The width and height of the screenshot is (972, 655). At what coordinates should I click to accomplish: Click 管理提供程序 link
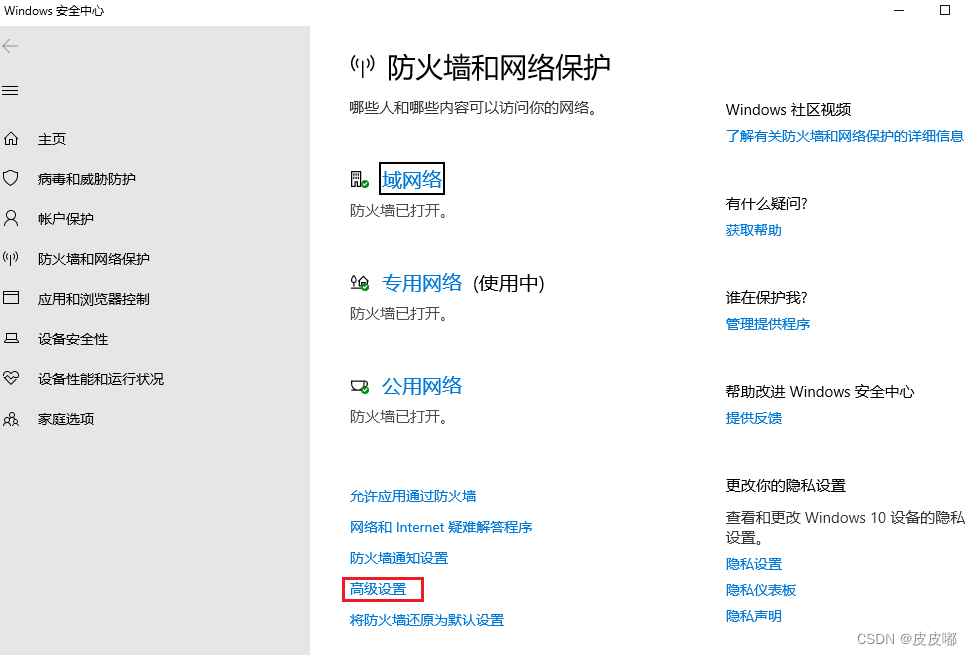click(x=767, y=324)
